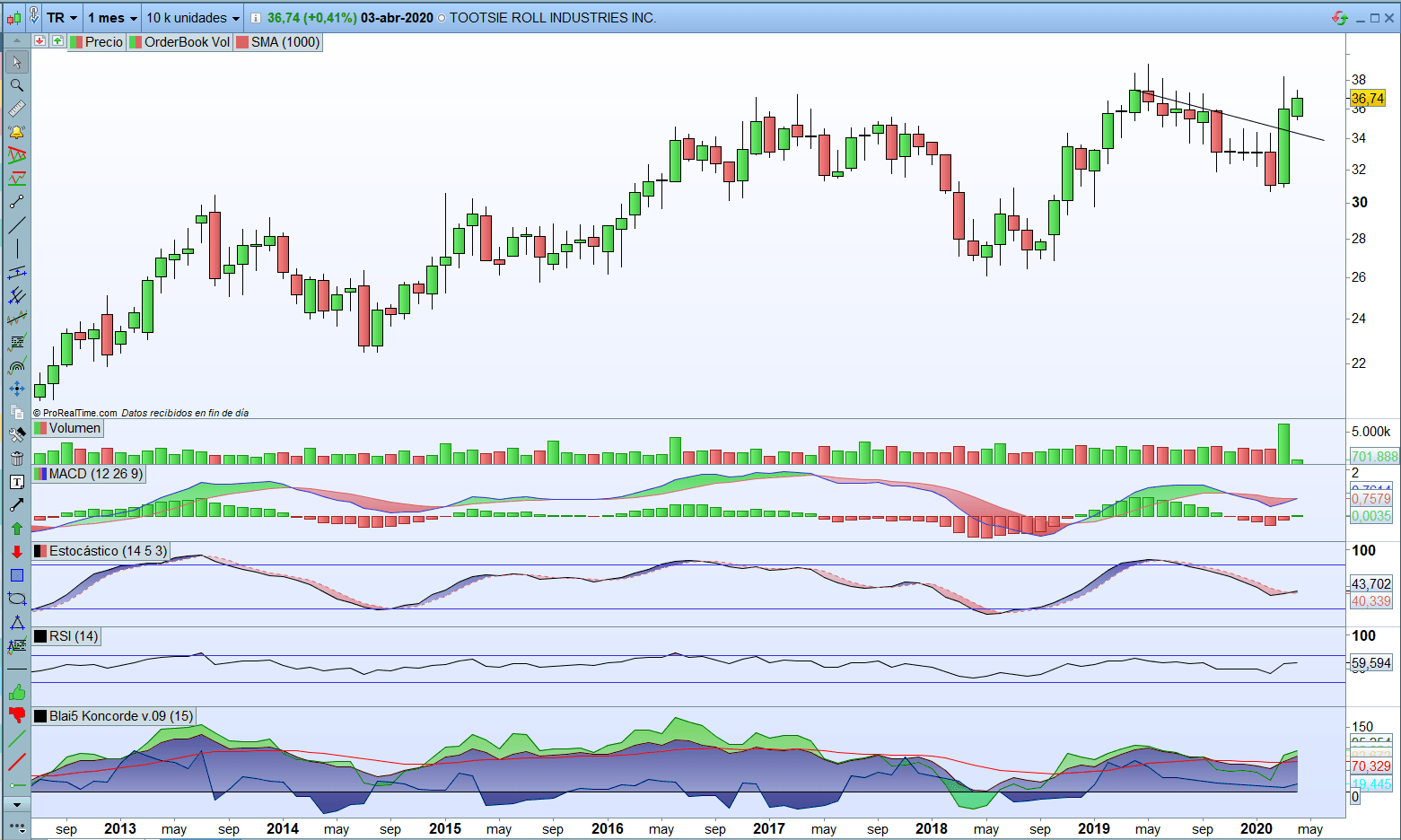
Task: Select the cursor pointer tool
Action: tap(16, 62)
